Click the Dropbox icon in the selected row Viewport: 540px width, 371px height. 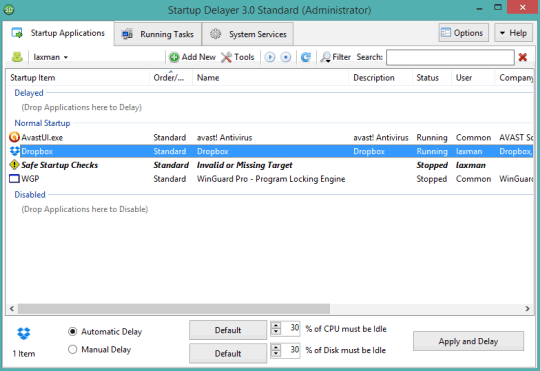14,151
